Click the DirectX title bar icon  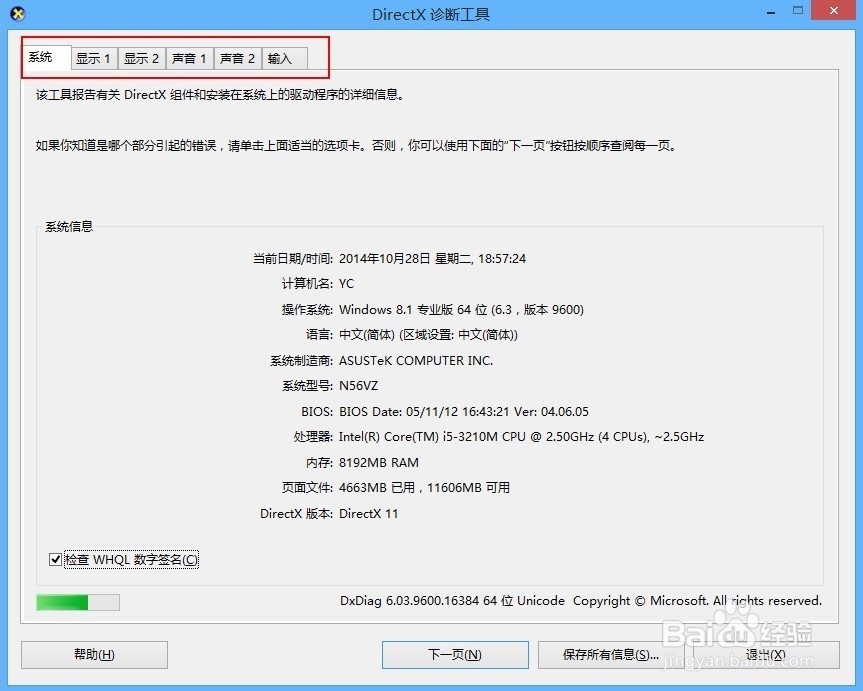coord(18,14)
